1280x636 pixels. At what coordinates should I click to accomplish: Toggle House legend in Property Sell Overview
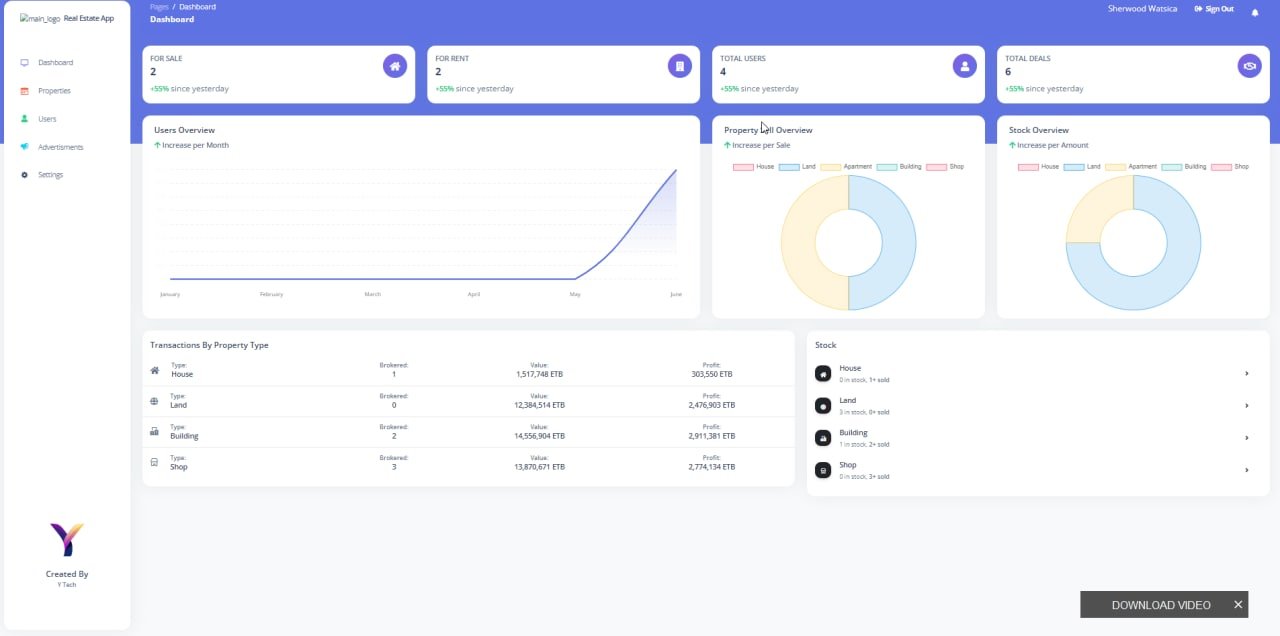click(x=754, y=167)
